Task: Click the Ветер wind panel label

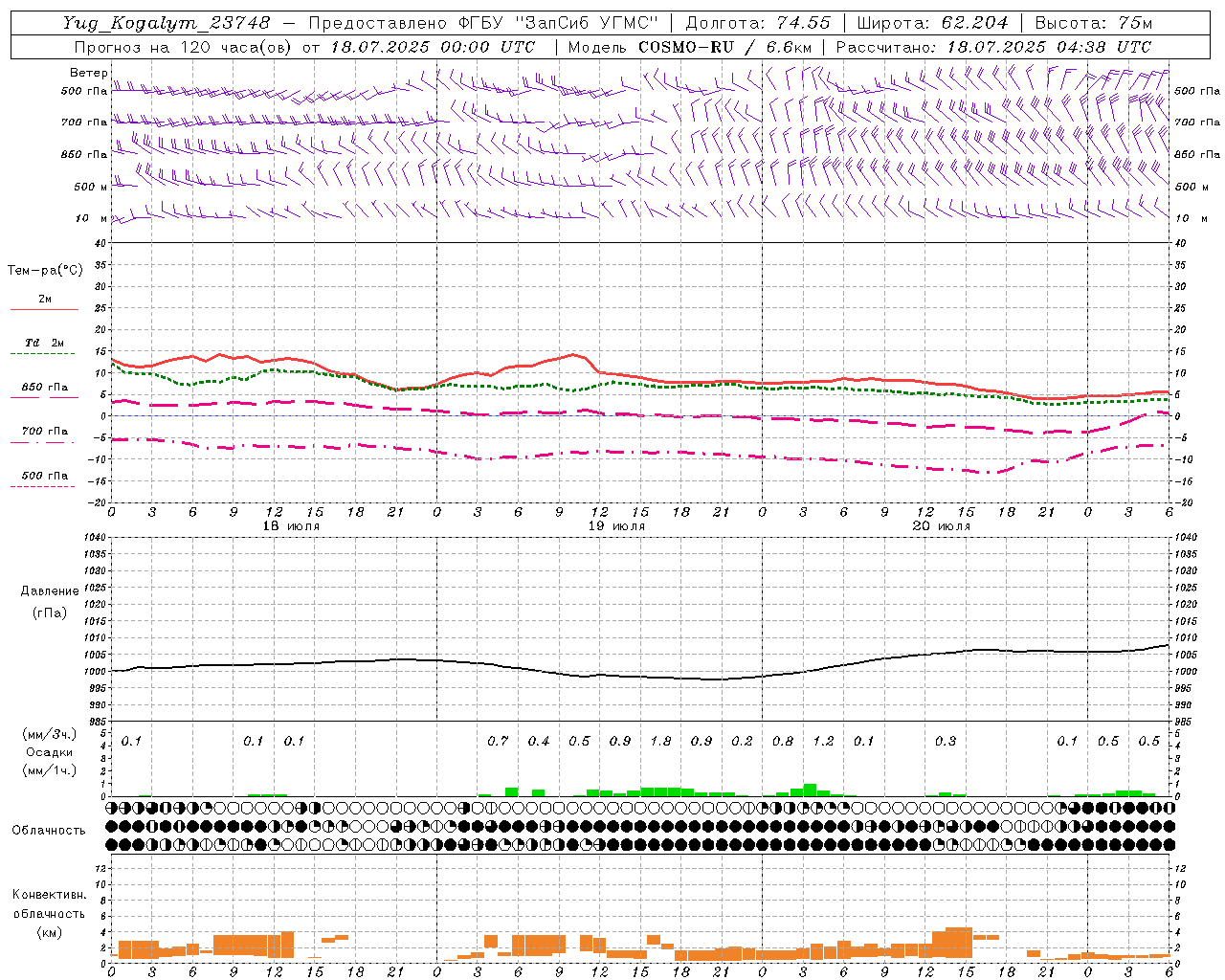Action: 89,73
